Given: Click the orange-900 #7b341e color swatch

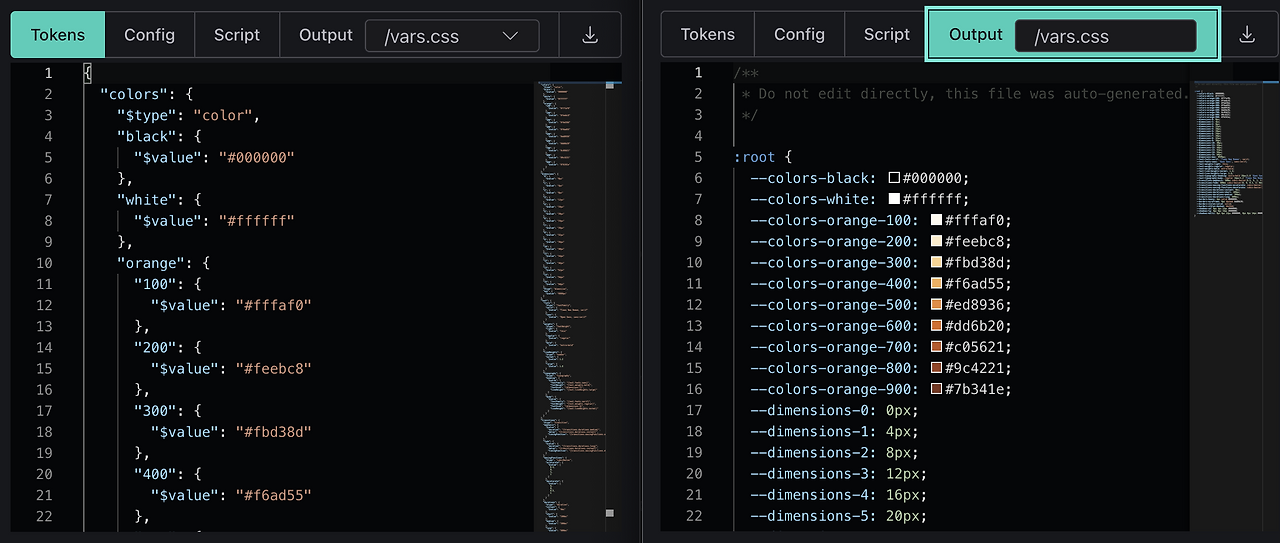Looking at the screenshot, I should click(x=936, y=389).
